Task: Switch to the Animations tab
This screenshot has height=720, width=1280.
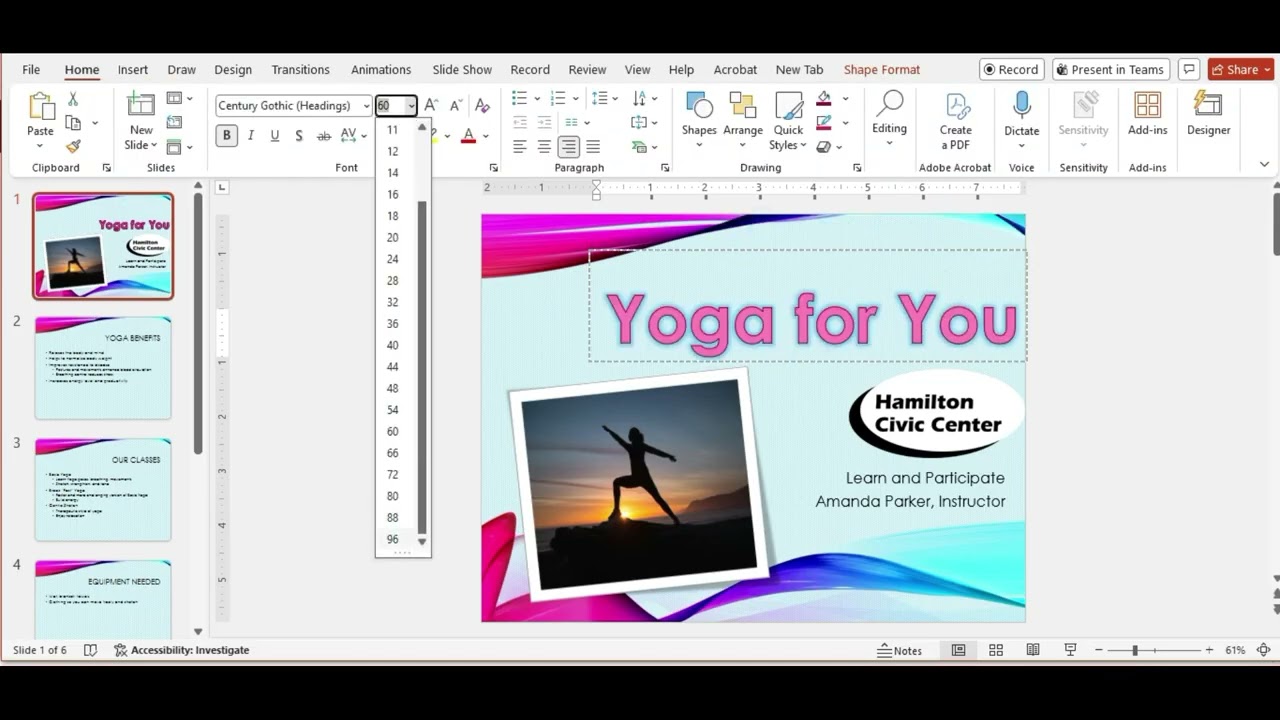Action: 381,69
